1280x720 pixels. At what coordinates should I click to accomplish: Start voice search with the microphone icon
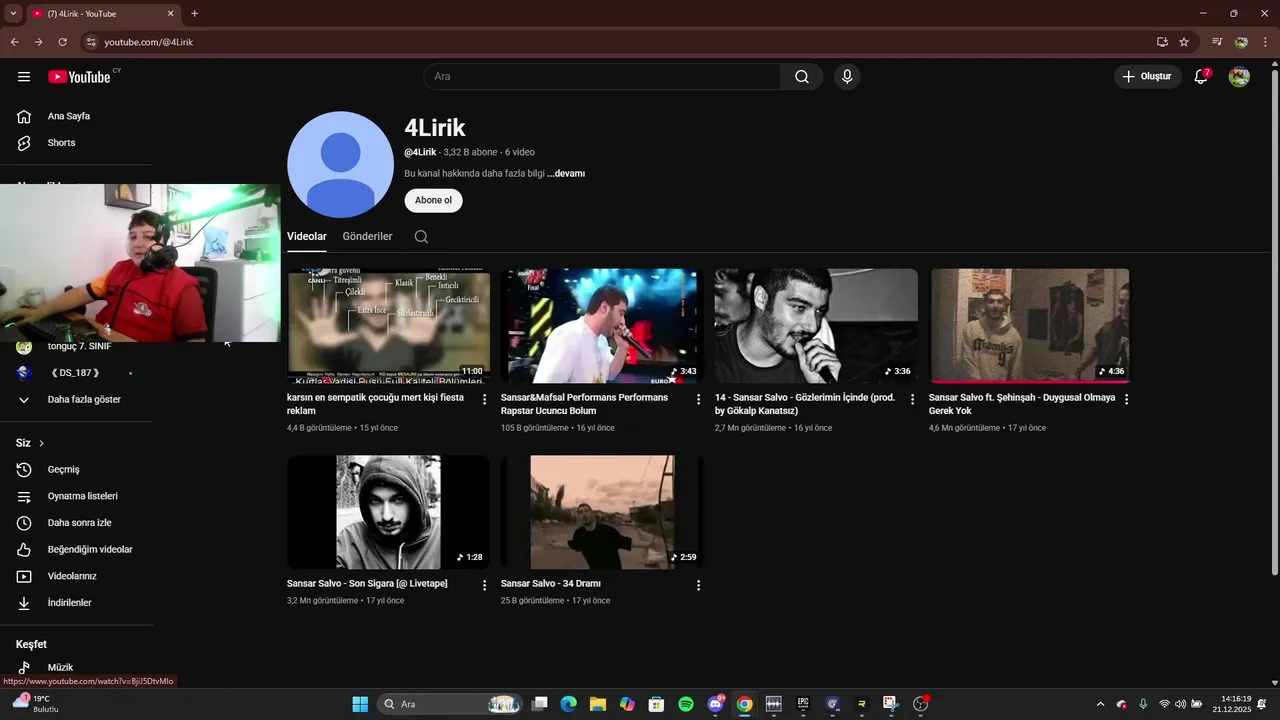pyautogui.click(x=847, y=77)
